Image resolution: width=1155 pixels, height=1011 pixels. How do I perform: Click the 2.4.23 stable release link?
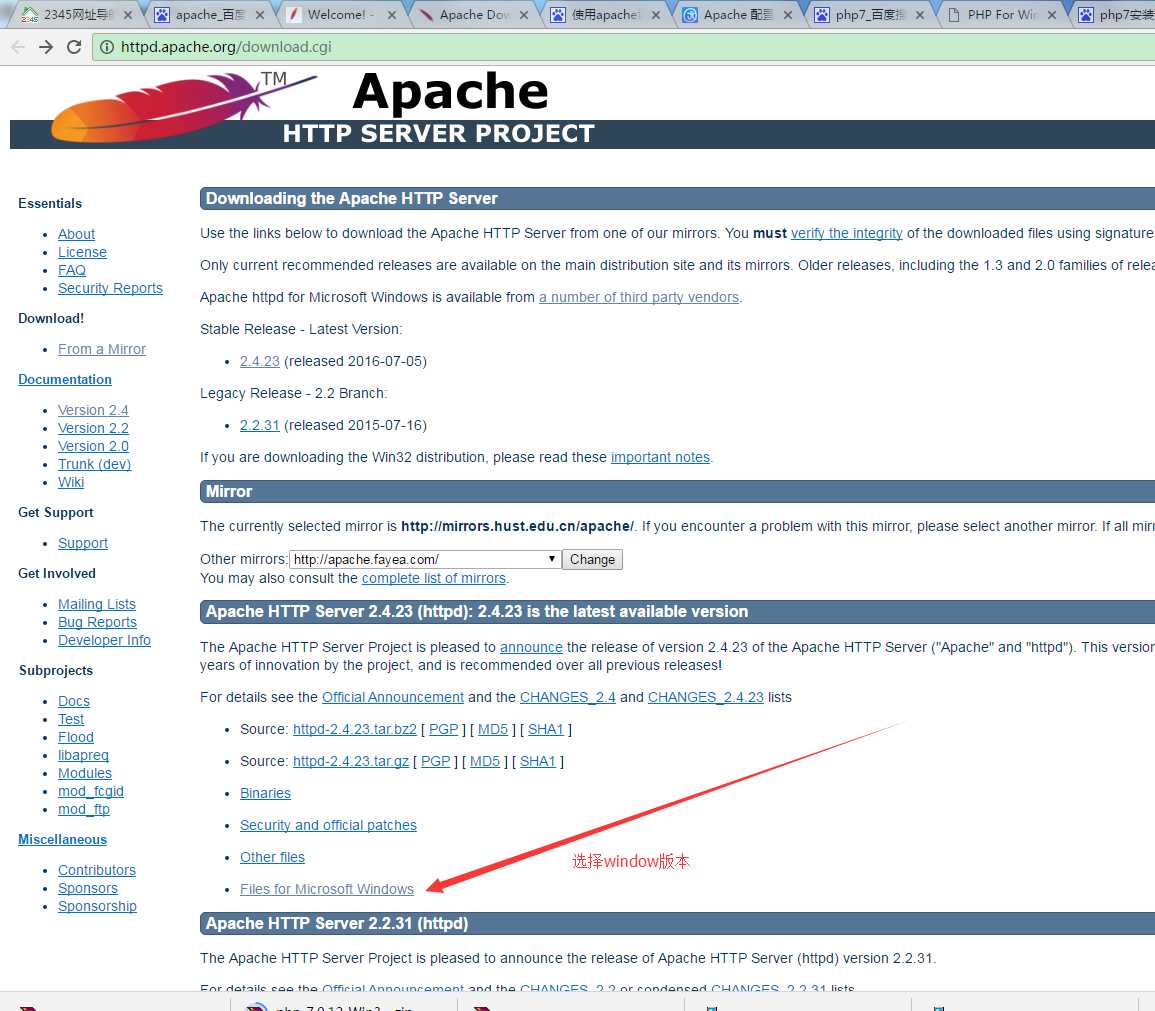click(x=259, y=362)
